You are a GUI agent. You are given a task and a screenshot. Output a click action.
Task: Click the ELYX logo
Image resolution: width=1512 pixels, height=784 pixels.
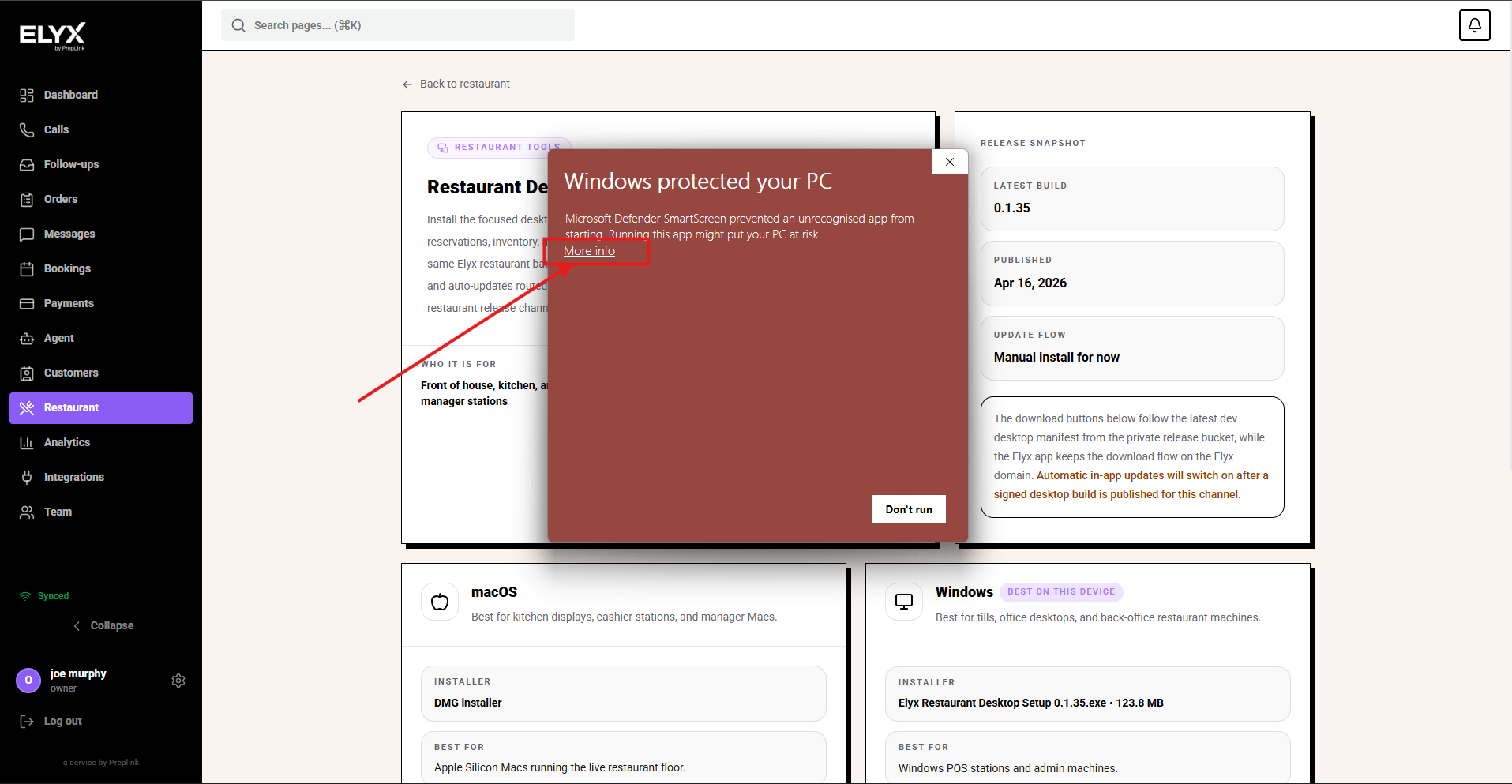point(52,36)
